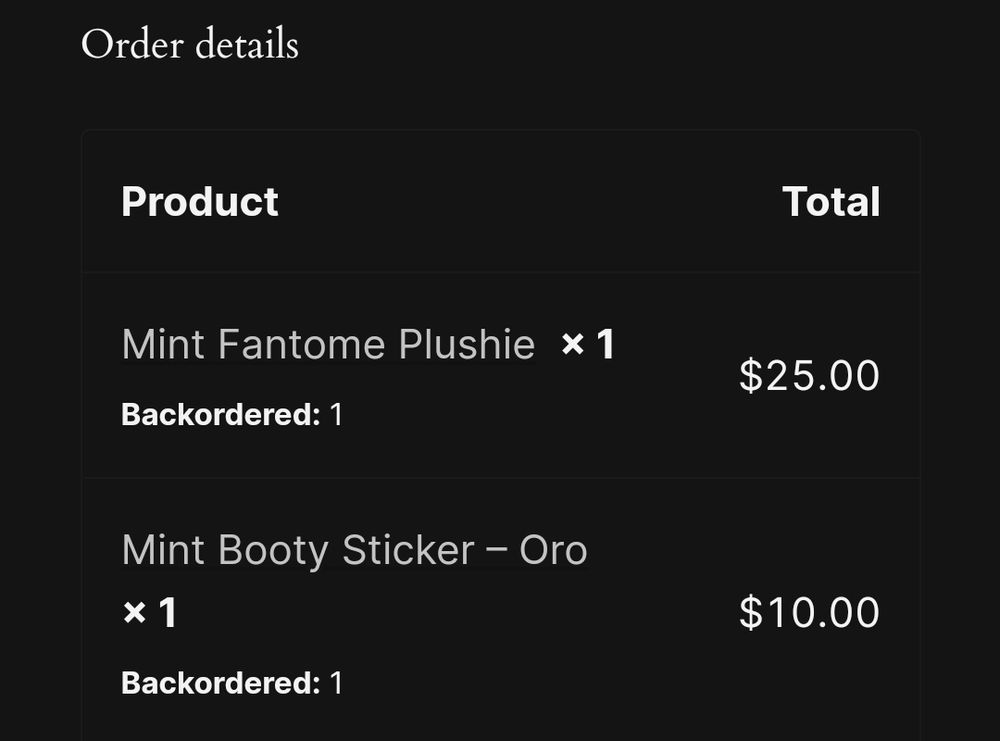Click Backordered count 1 in the Sticker row
Viewport: 1000px width, 741px height.
click(336, 683)
